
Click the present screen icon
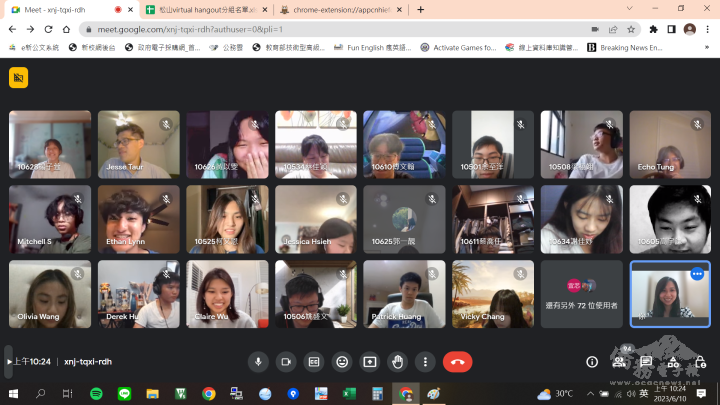click(370, 361)
